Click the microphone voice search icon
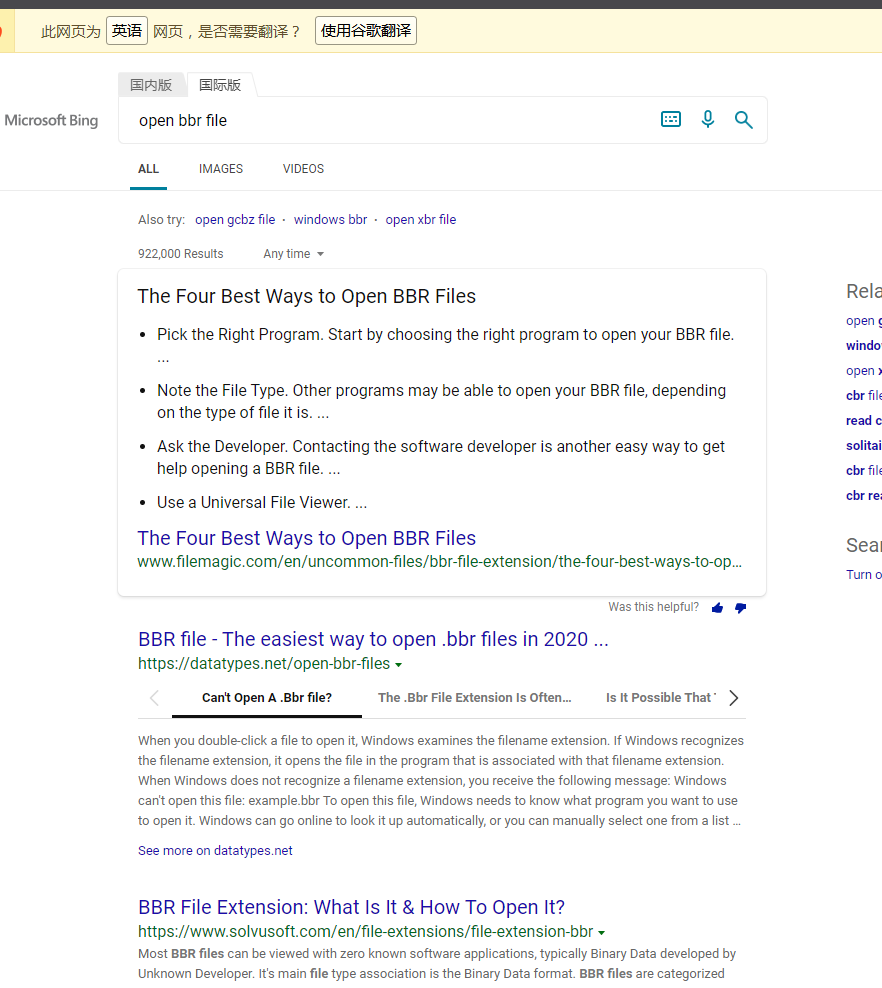This screenshot has height=988, width=882. coord(708,120)
